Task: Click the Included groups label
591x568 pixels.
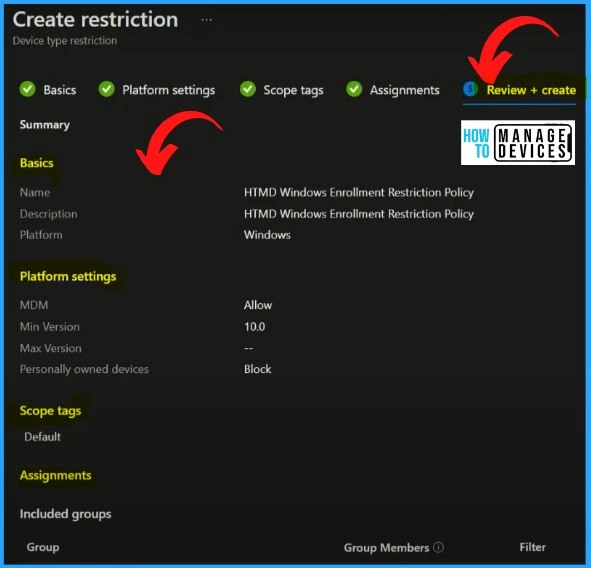Action: pos(65,514)
